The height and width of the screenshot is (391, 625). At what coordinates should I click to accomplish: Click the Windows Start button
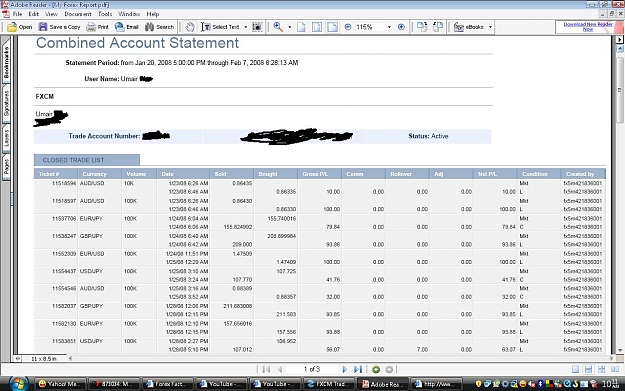[17, 384]
